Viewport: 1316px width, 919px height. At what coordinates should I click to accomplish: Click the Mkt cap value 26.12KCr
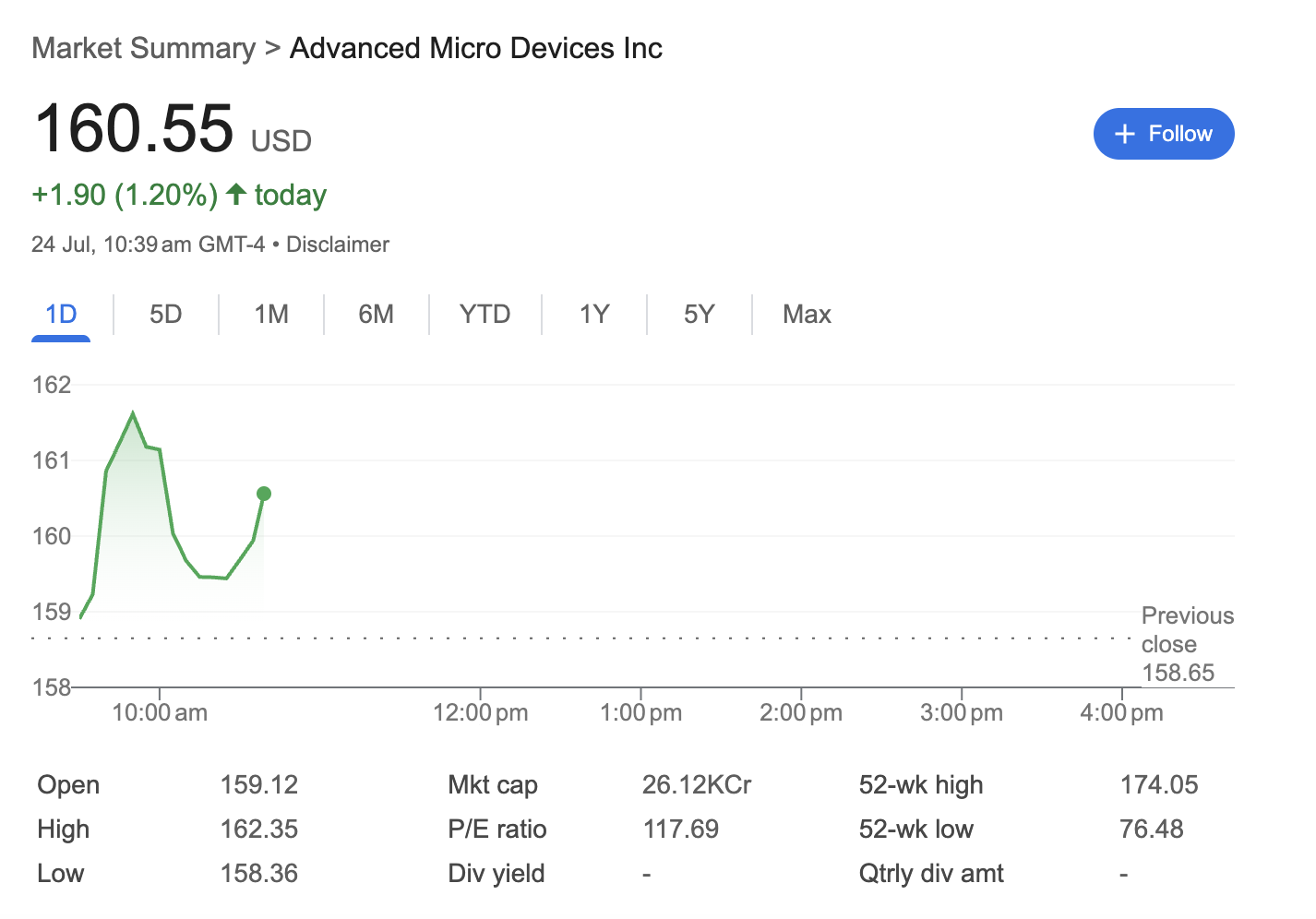pos(697,785)
